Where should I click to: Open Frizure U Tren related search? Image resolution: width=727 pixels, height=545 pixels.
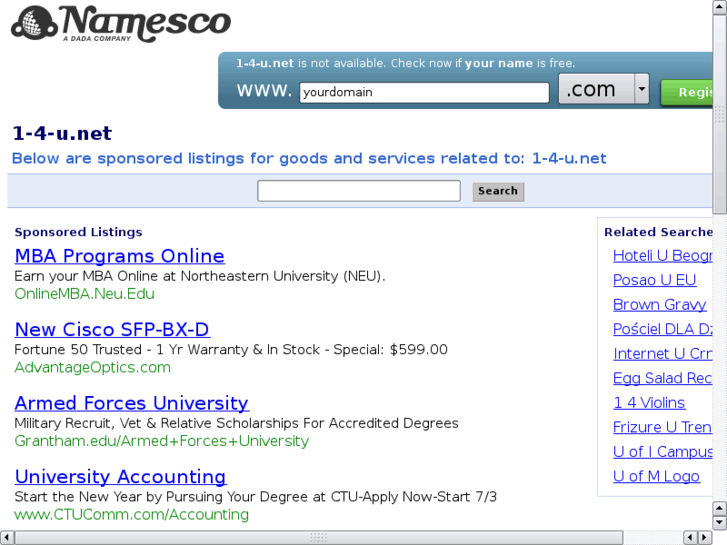click(663, 427)
